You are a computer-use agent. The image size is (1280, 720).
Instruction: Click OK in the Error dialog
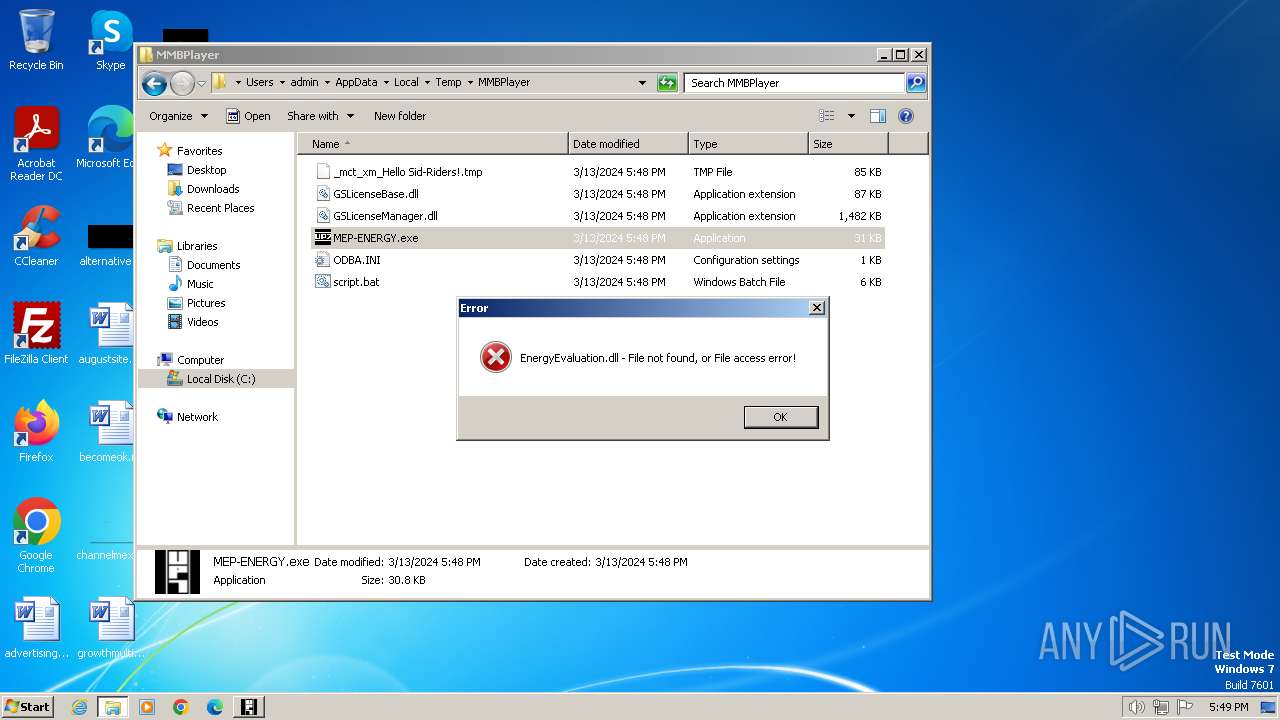[x=781, y=417]
